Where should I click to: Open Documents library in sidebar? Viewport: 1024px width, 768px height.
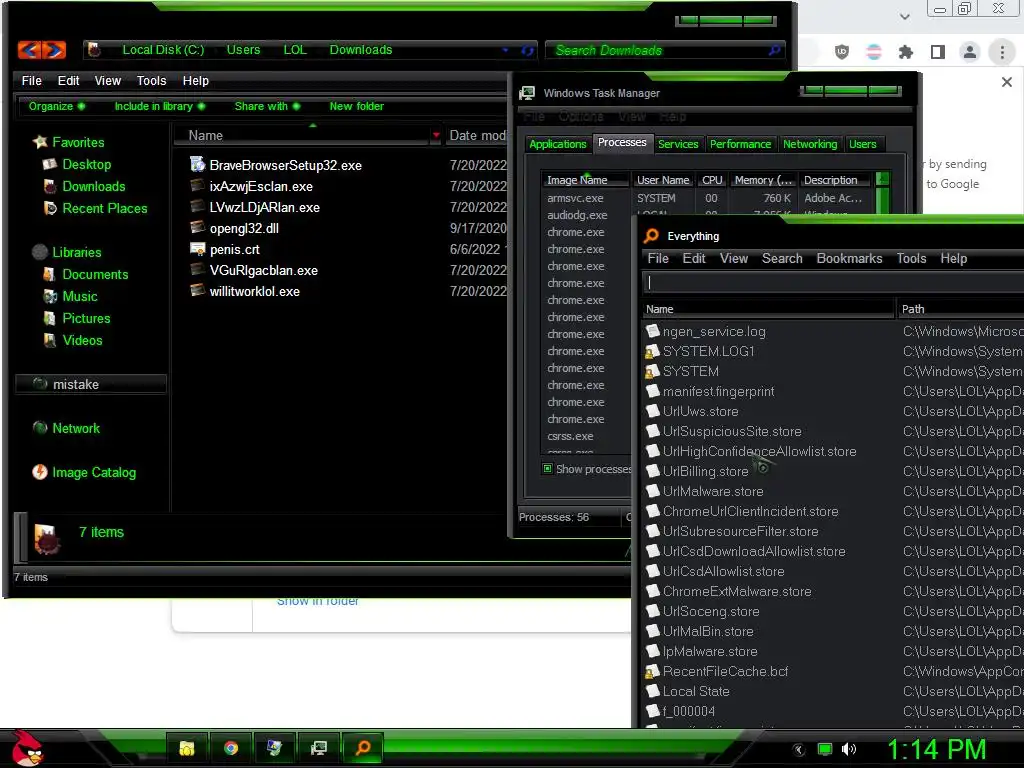pyautogui.click(x=95, y=274)
